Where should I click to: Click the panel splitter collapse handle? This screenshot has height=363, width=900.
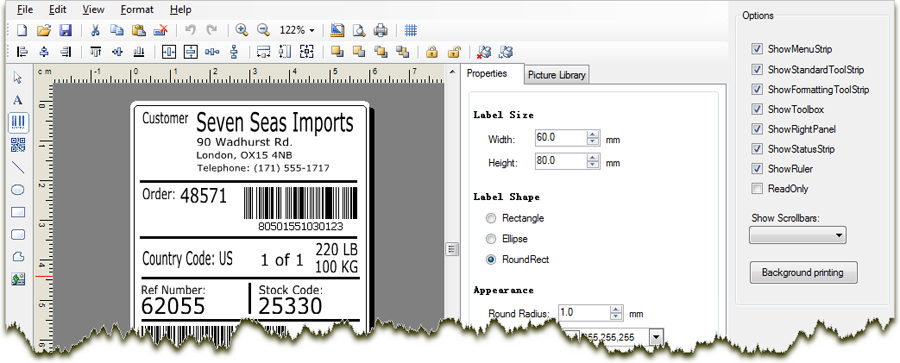(452, 249)
